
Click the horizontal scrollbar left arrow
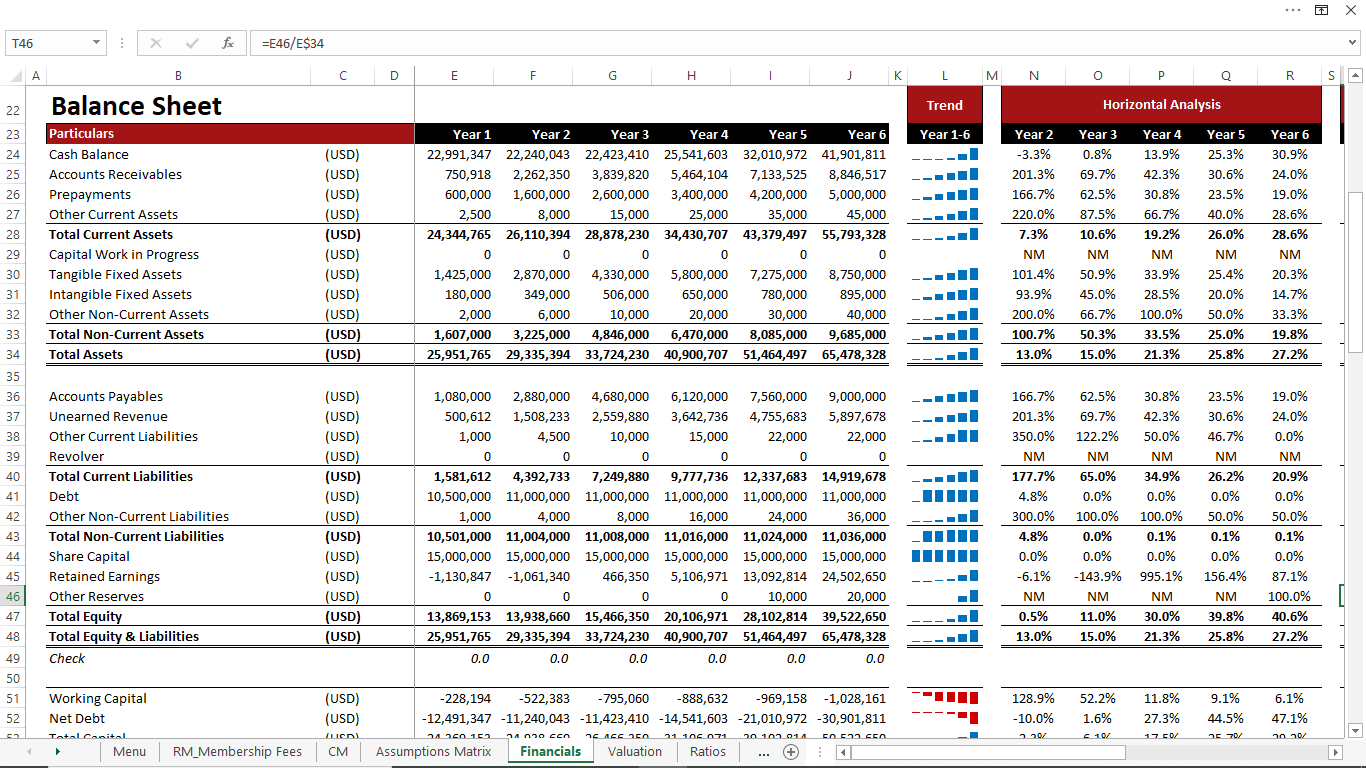pos(843,752)
